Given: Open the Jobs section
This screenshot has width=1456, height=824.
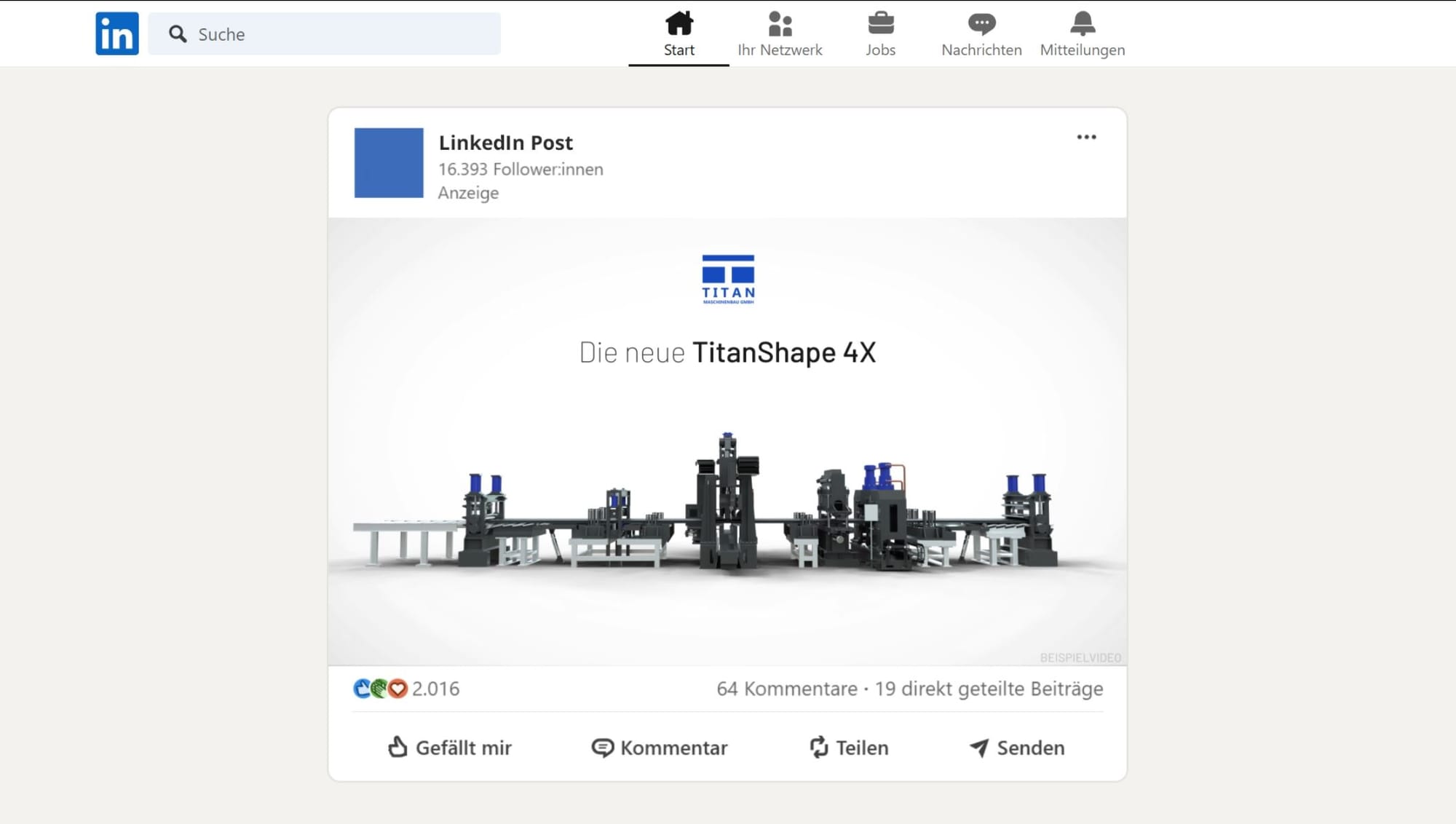Looking at the screenshot, I should (880, 33).
